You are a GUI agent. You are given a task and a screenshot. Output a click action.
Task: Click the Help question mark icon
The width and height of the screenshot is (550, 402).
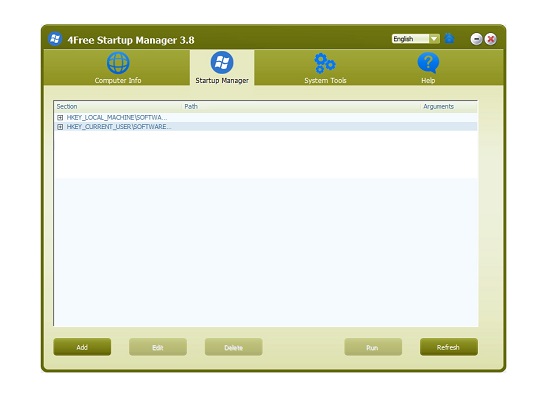[428, 63]
